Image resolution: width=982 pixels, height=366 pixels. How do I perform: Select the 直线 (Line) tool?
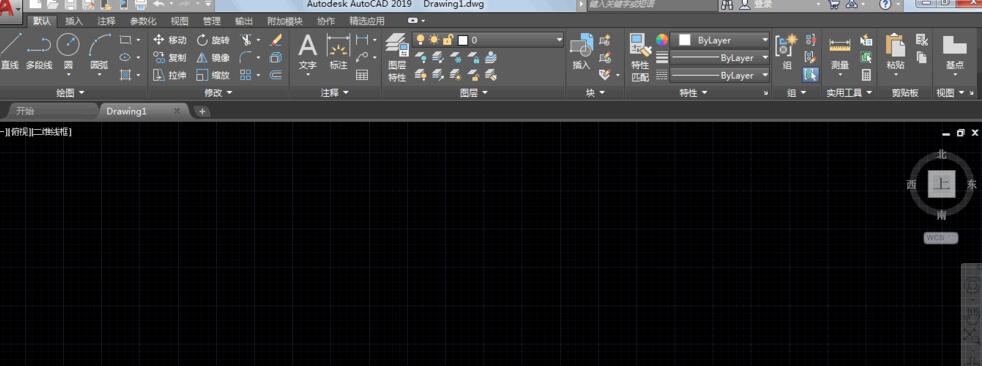[x=9, y=50]
